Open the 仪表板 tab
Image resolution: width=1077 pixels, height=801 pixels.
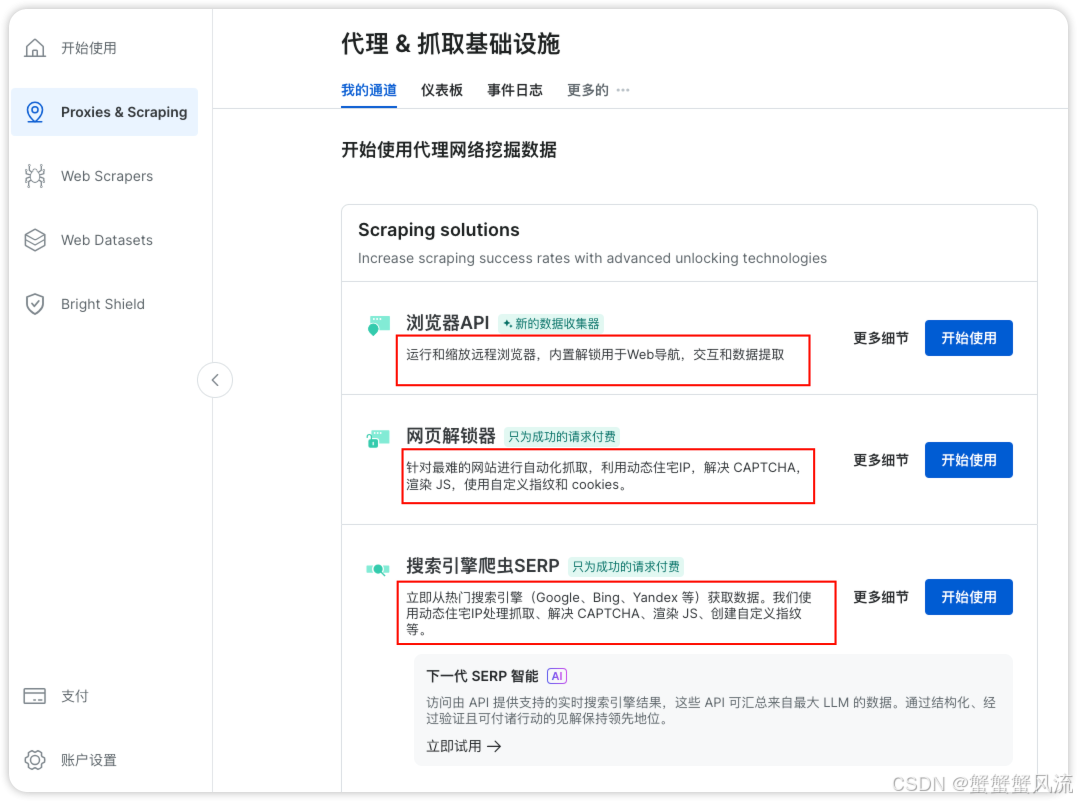tap(442, 90)
